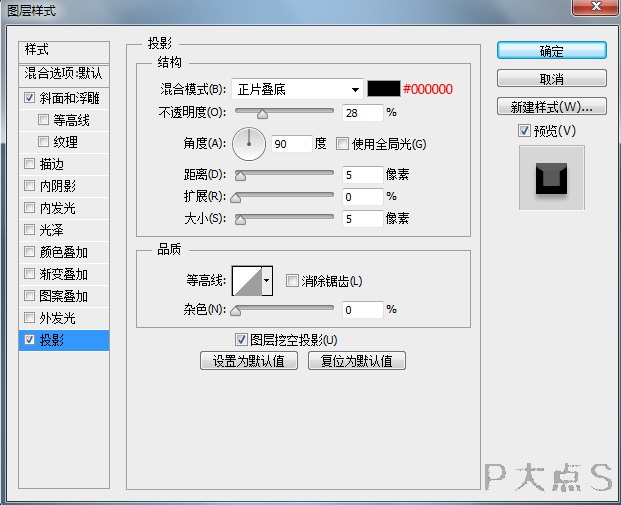The height and width of the screenshot is (505, 621).
Task: Open the 等高线 contour picker arrow
Action: pyautogui.click(x=267, y=280)
